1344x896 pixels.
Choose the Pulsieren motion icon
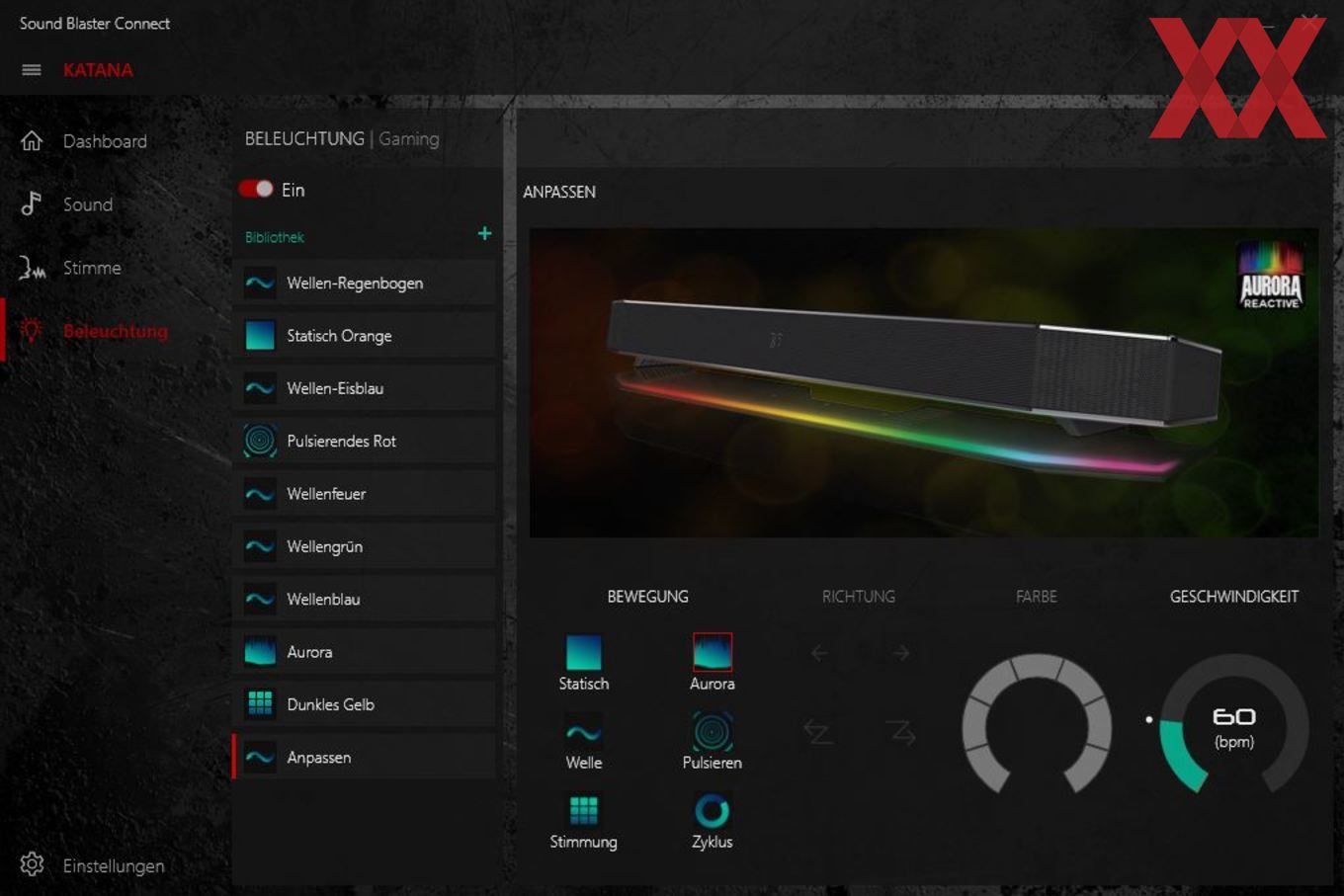713,732
